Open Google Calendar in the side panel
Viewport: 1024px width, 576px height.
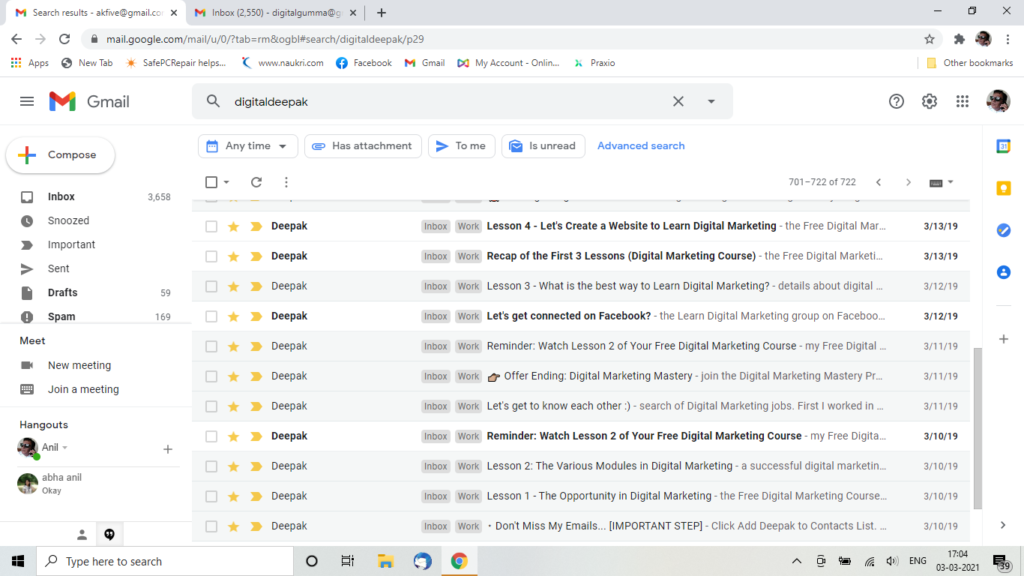1003,147
